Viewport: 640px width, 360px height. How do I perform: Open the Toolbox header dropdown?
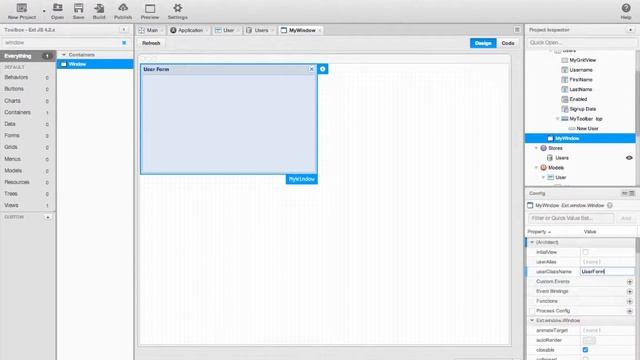pos(124,29)
